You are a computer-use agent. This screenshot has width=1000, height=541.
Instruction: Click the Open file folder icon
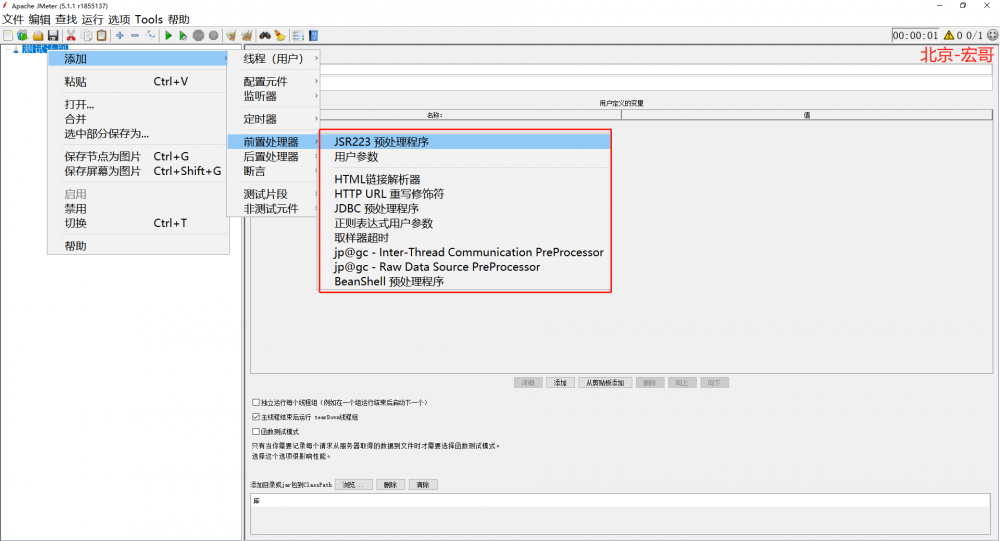click(38, 36)
